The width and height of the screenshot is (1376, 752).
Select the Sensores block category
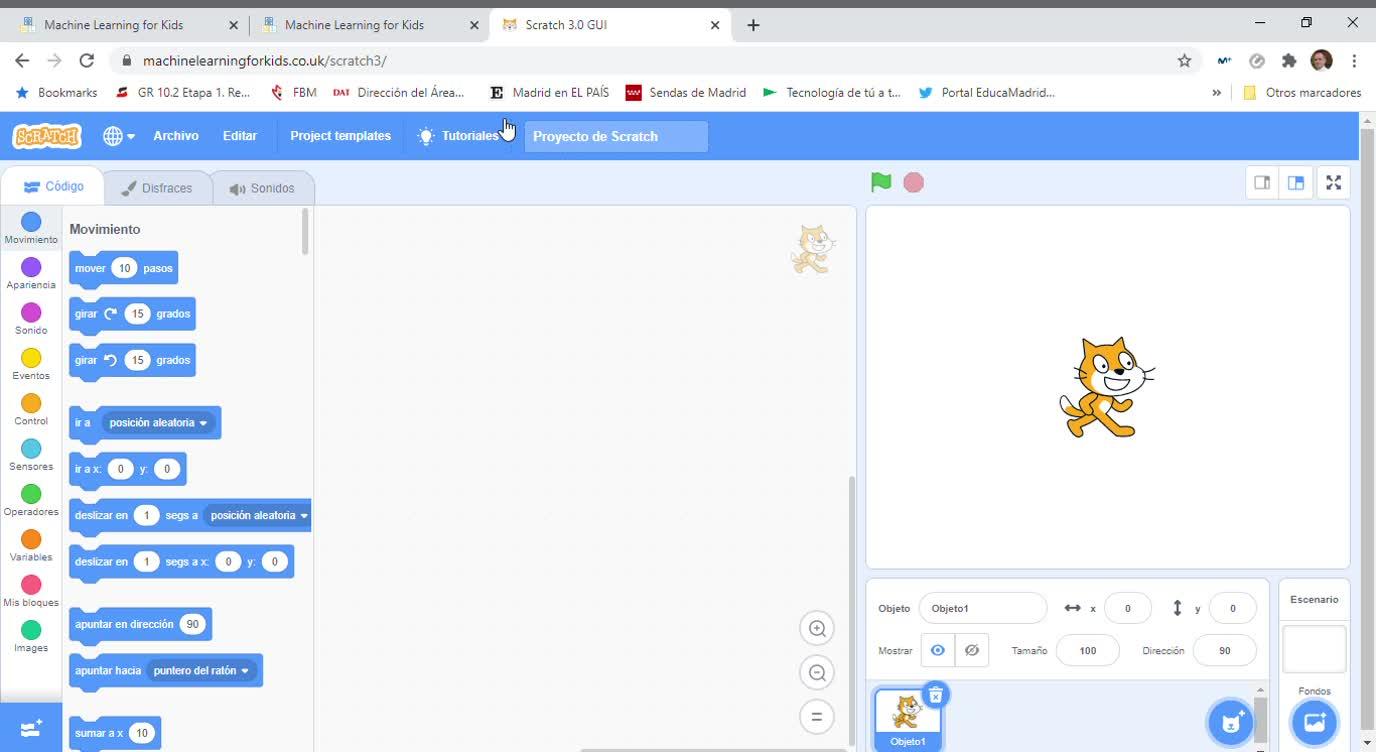[x=31, y=455]
